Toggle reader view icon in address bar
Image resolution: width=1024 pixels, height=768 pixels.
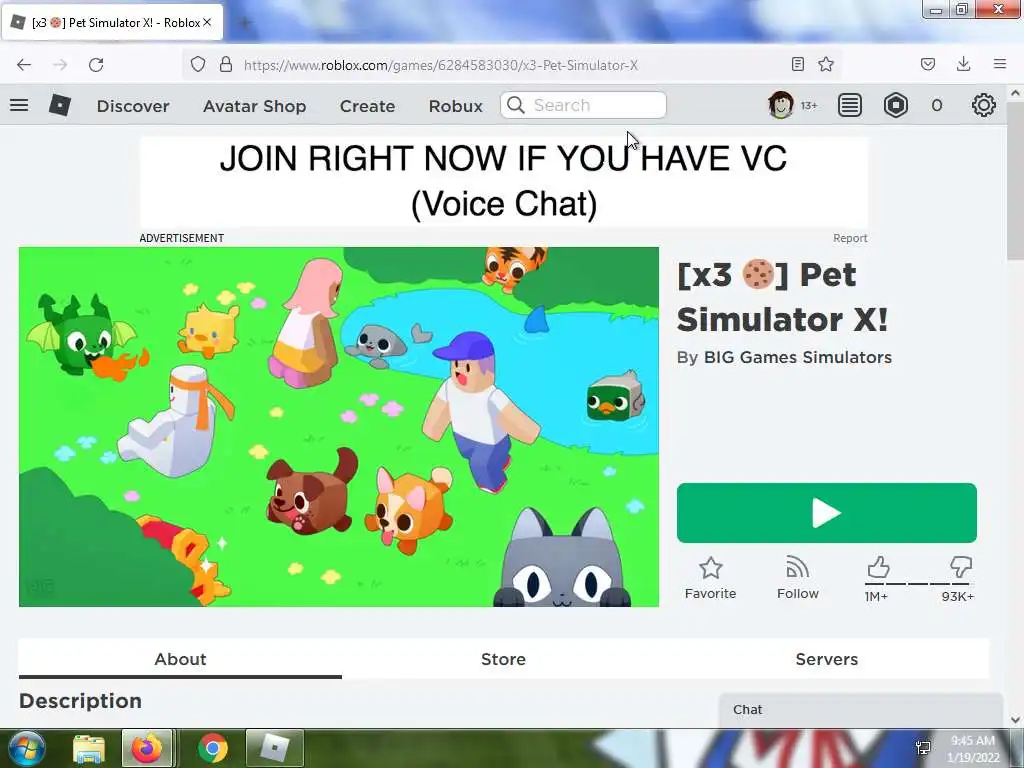coord(797,64)
